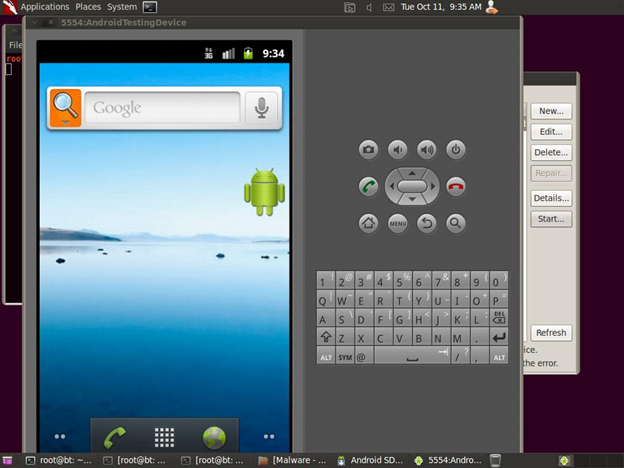Image resolution: width=624 pixels, height=468 pixels.
Task: Open the Applications menu
Action: tap(44, 6)
